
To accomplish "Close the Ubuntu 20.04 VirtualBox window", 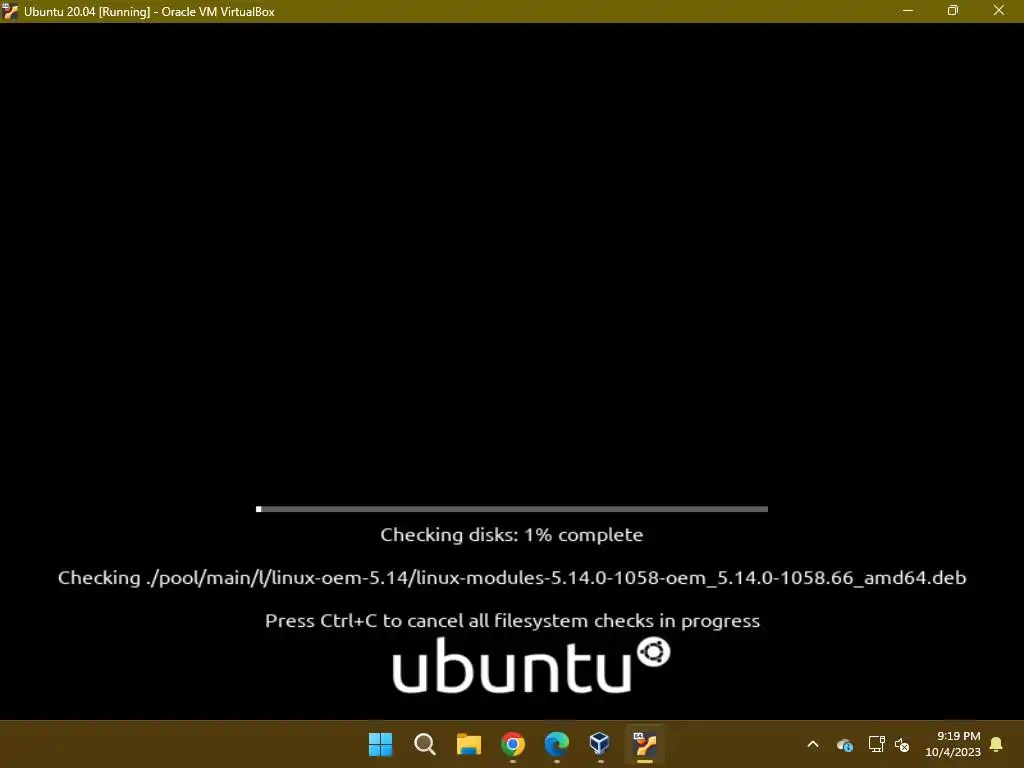I will point(999,10).
